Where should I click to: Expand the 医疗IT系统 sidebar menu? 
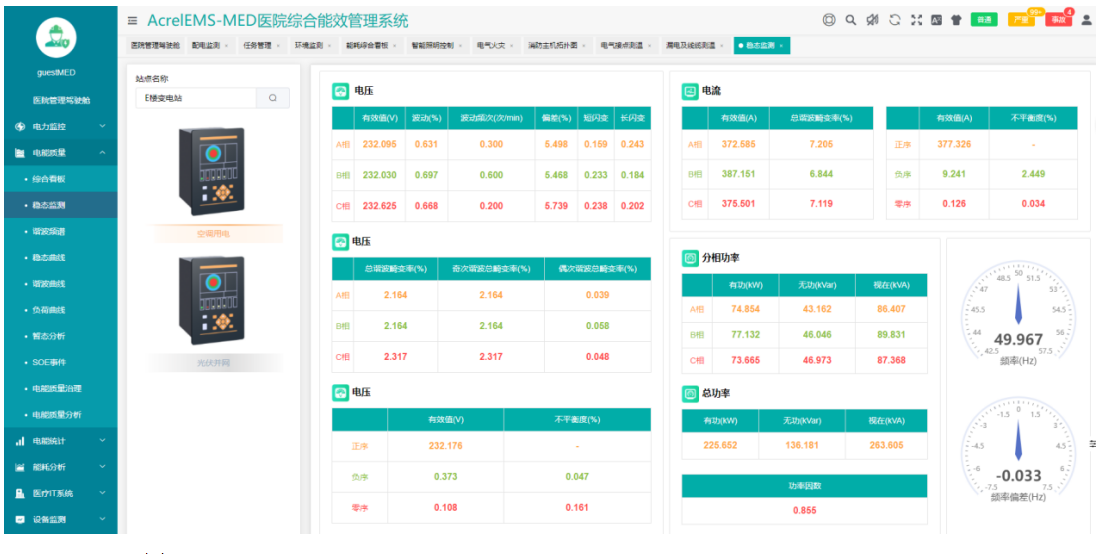pos(59,493)
